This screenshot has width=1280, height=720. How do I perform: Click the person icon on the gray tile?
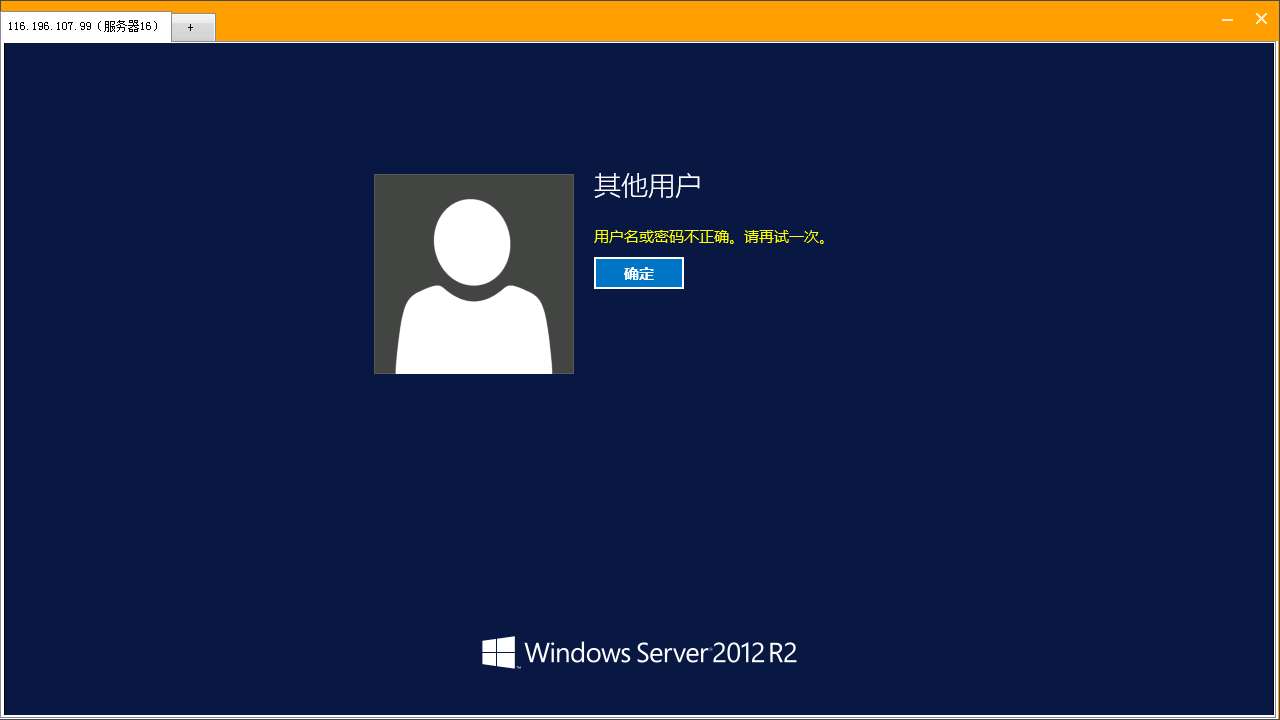pos(473,273)
